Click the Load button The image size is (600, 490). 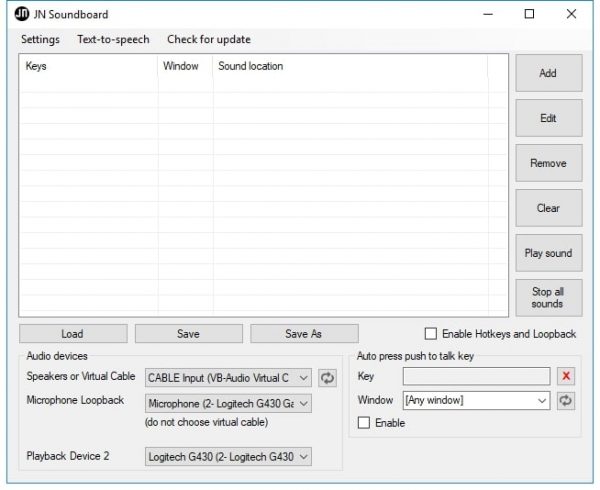73,334
